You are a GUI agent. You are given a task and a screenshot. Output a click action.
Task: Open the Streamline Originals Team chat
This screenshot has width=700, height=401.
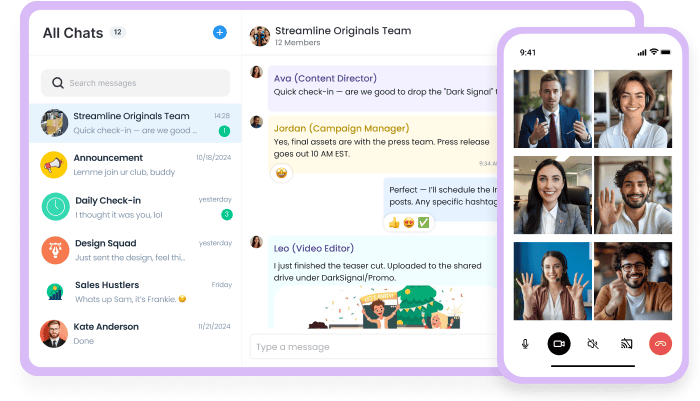pyautogui.click(x=135, y=123)
